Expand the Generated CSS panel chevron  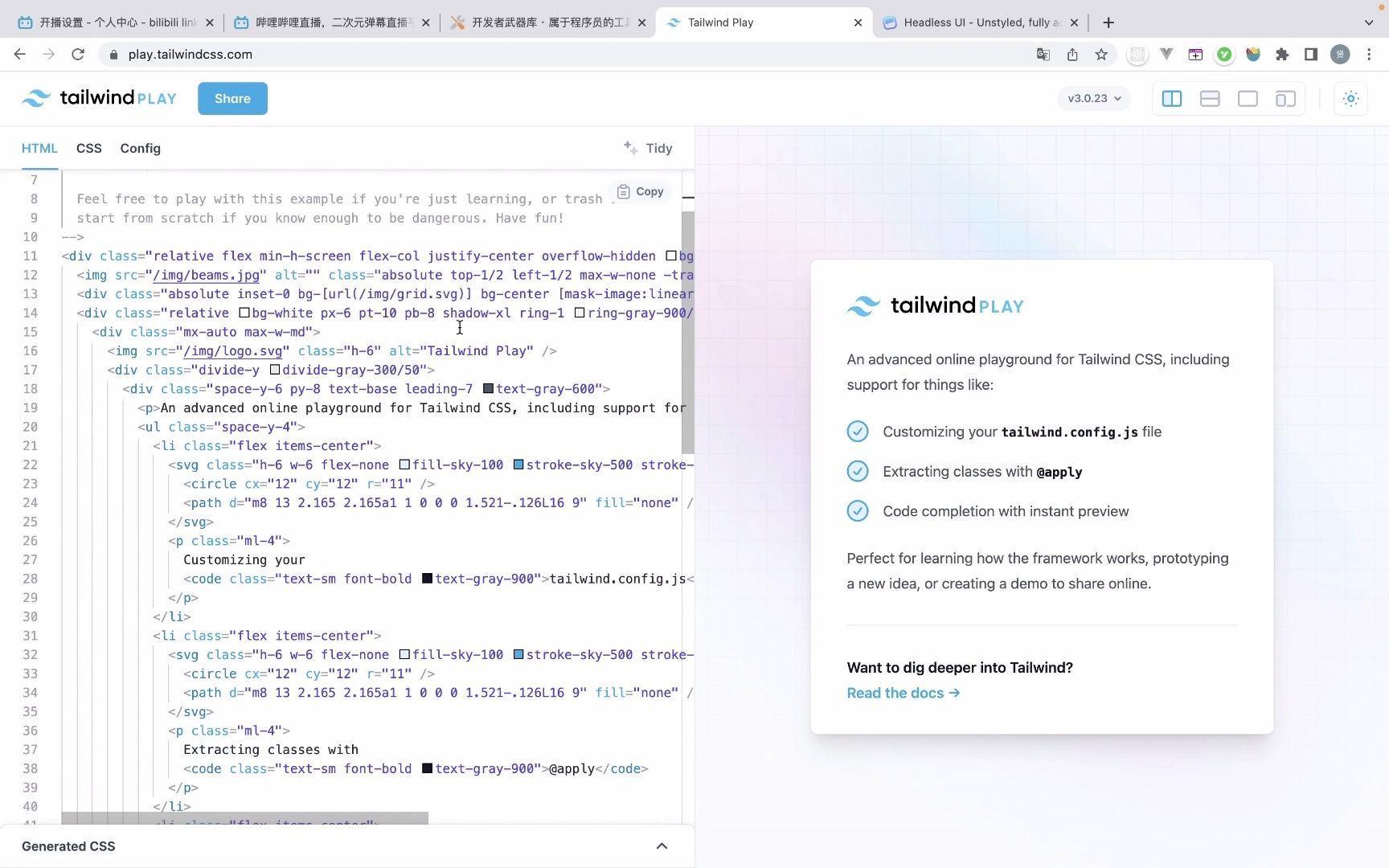click(x=662, y=845)
